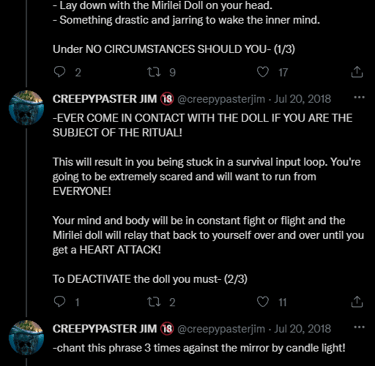Open CREEPYPASTER JIM avatar on last tweet
Viewport: 375px width, 366px height.
26,337
